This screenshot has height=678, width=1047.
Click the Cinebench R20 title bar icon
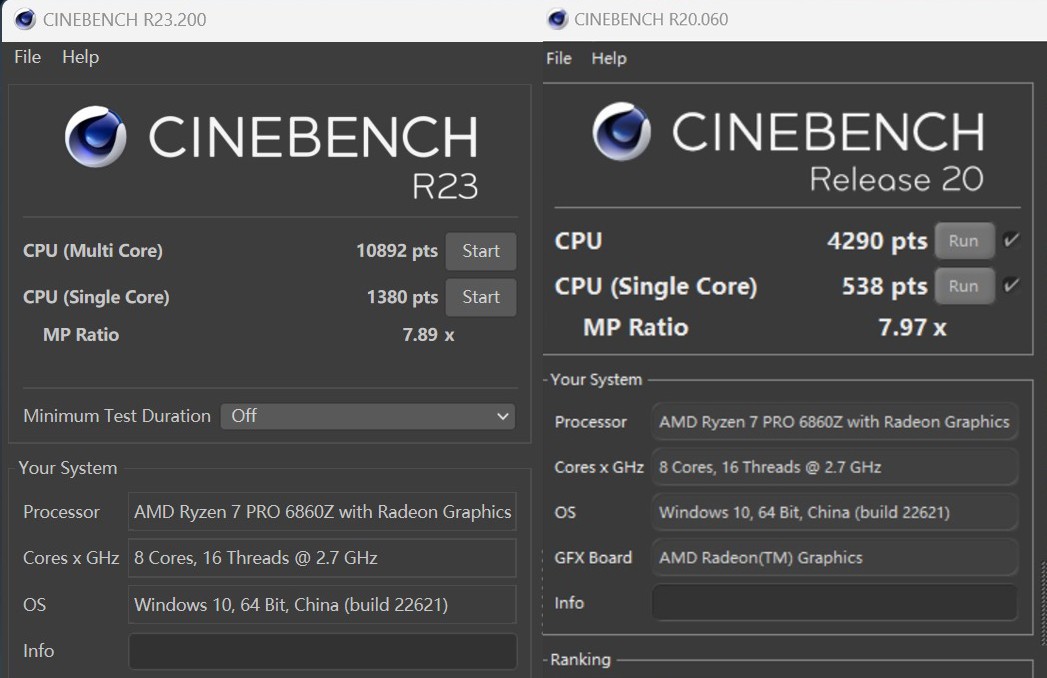(558, 19)
